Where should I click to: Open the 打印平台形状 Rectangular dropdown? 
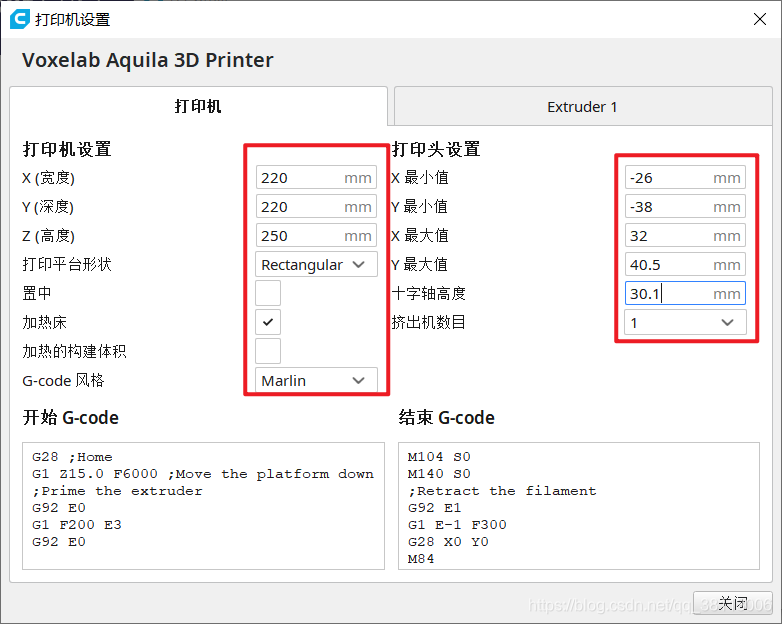click(x=316, y=264)
